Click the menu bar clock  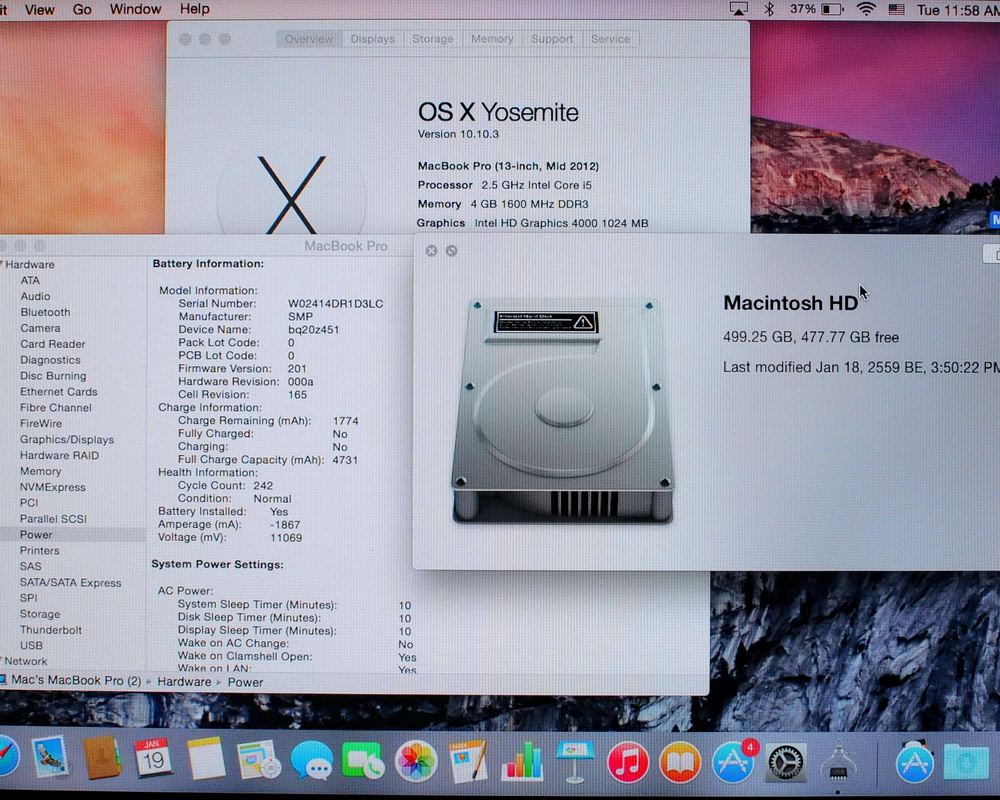click(958, 10)
